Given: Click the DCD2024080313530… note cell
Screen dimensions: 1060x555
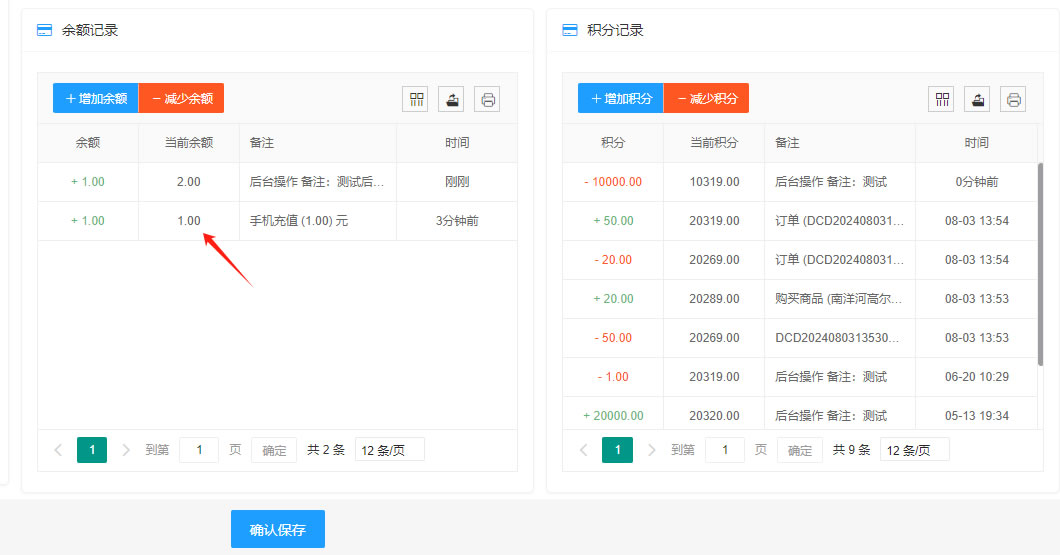Looking at the screenshot, I should click(840, 338).
